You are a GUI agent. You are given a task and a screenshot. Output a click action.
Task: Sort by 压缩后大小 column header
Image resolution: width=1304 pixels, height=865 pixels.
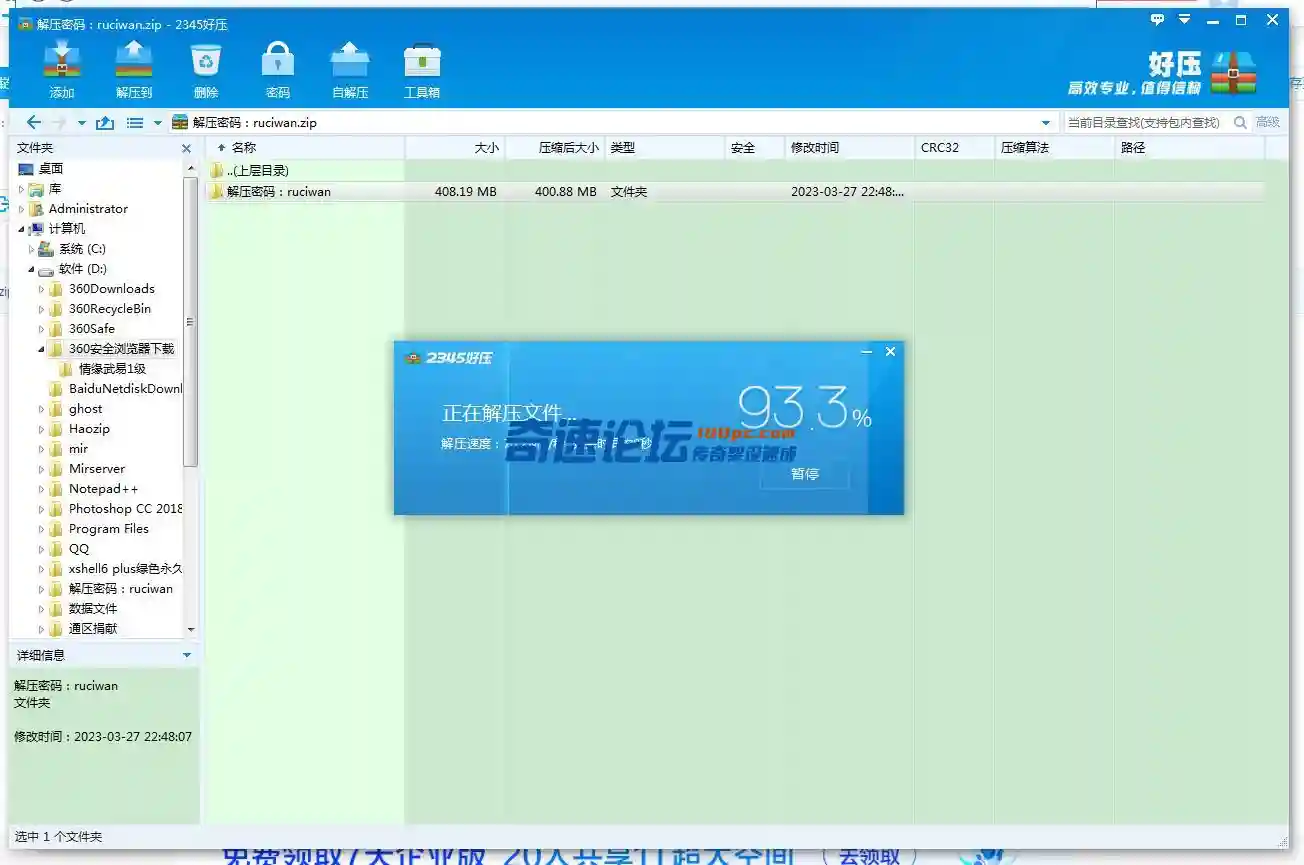(555, 148)
